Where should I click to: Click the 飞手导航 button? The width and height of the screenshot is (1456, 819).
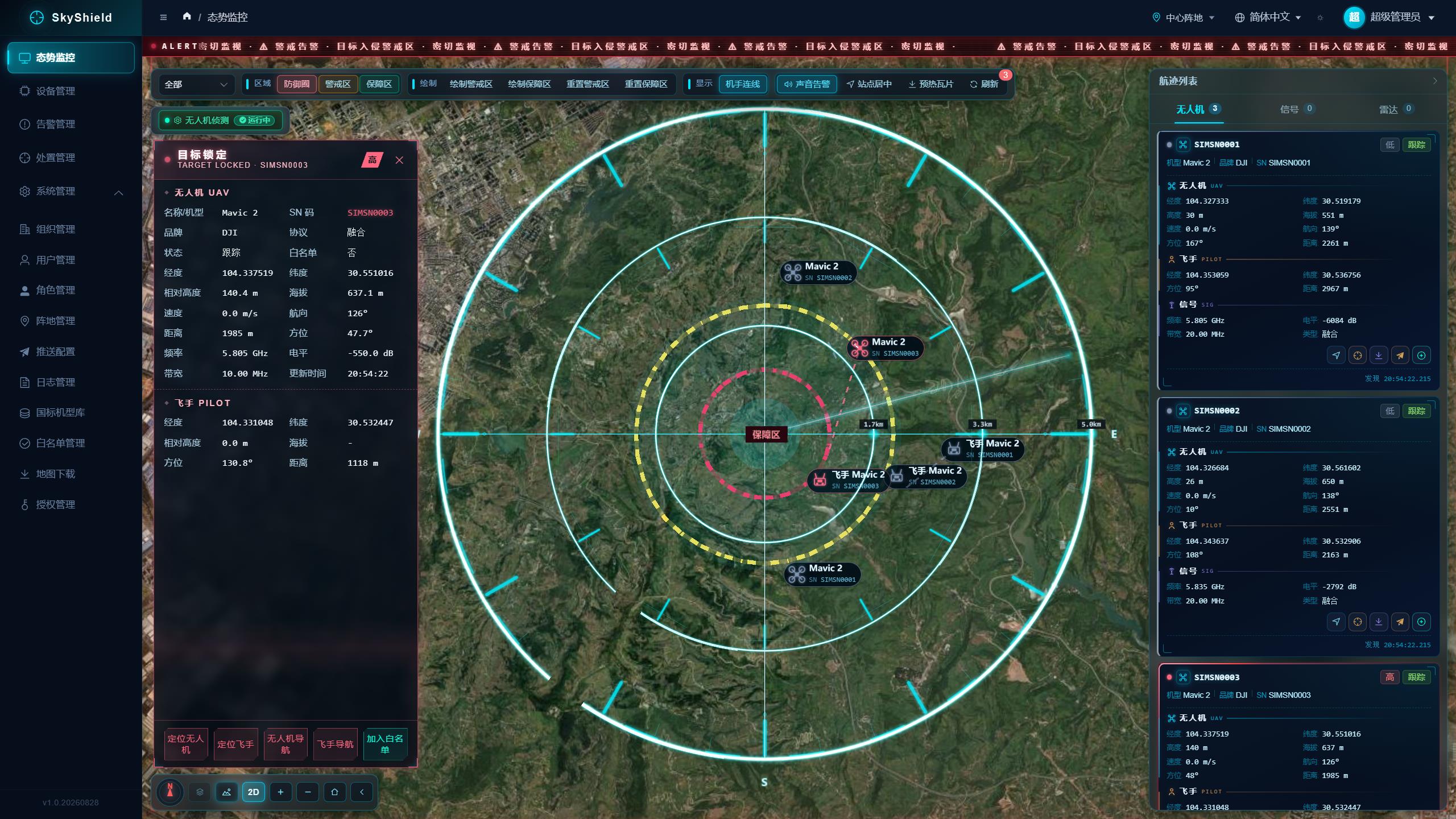coord(335,744)
